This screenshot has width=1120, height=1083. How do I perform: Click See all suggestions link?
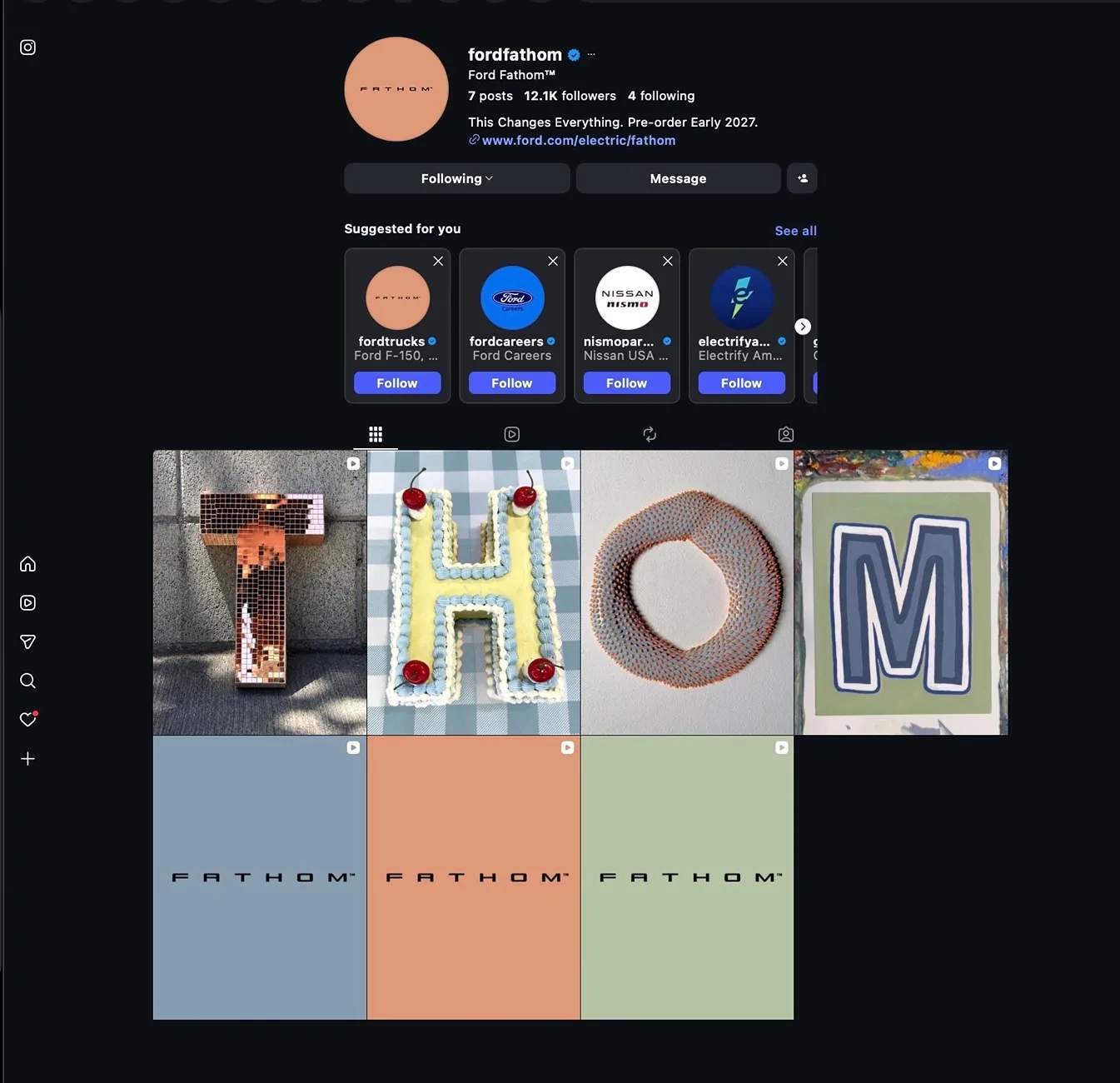[x=796, y=231]
